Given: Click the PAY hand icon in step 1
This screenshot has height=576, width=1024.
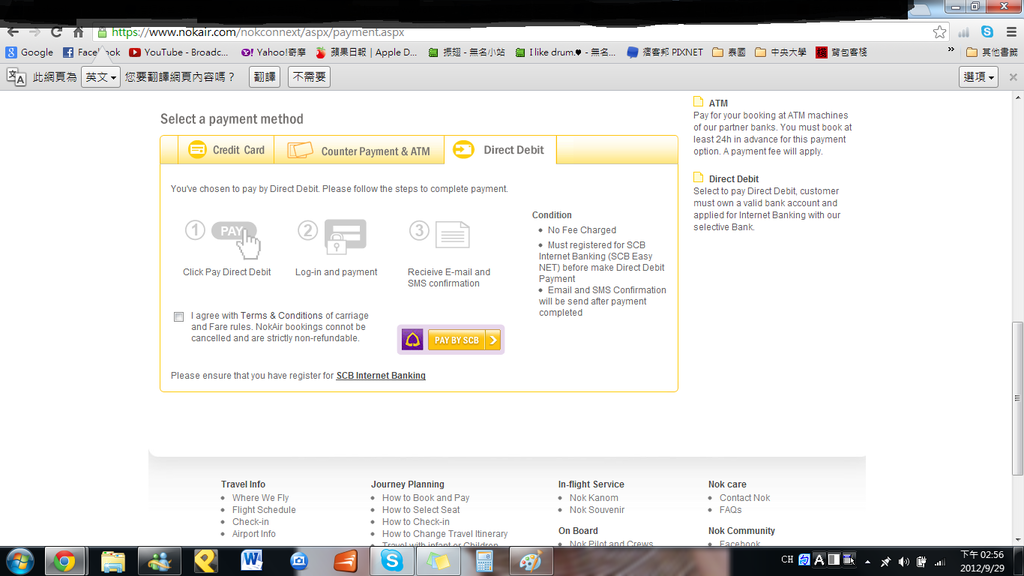Looking at the screenshot, I should point(236,238).
